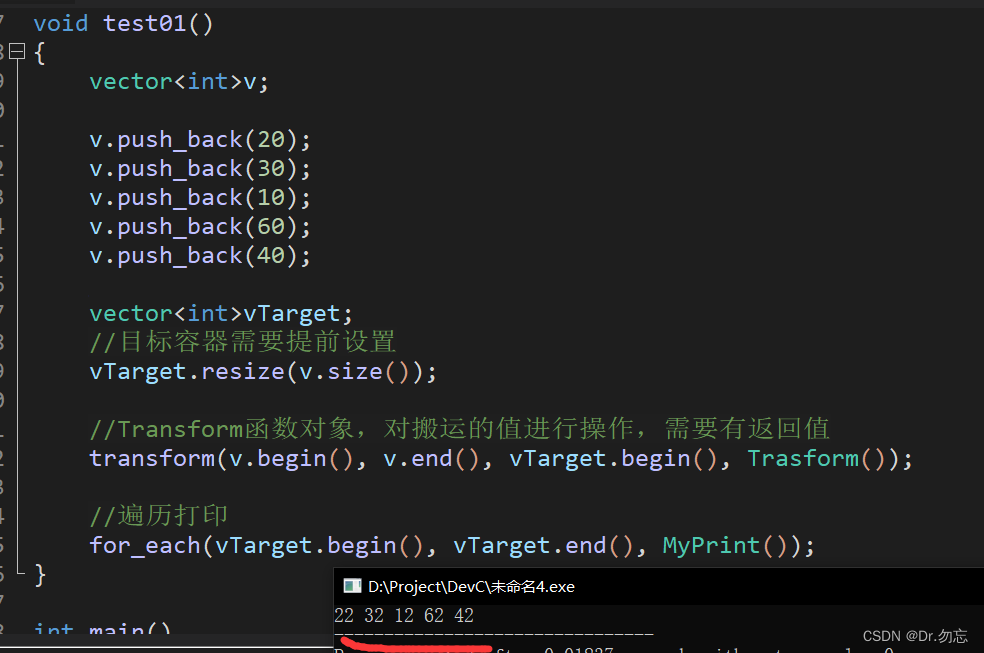Screen dimensions: 984x653
Task: Click the console output line 22 32 12 62 42
Action: click(404, 615)
